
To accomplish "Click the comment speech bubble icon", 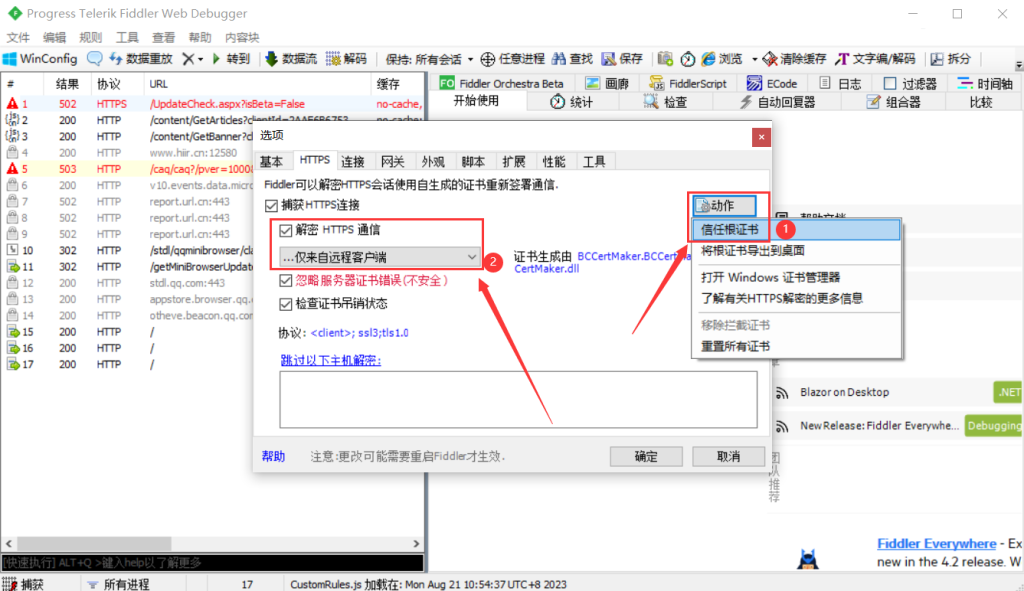I will (x=95, y=59).
